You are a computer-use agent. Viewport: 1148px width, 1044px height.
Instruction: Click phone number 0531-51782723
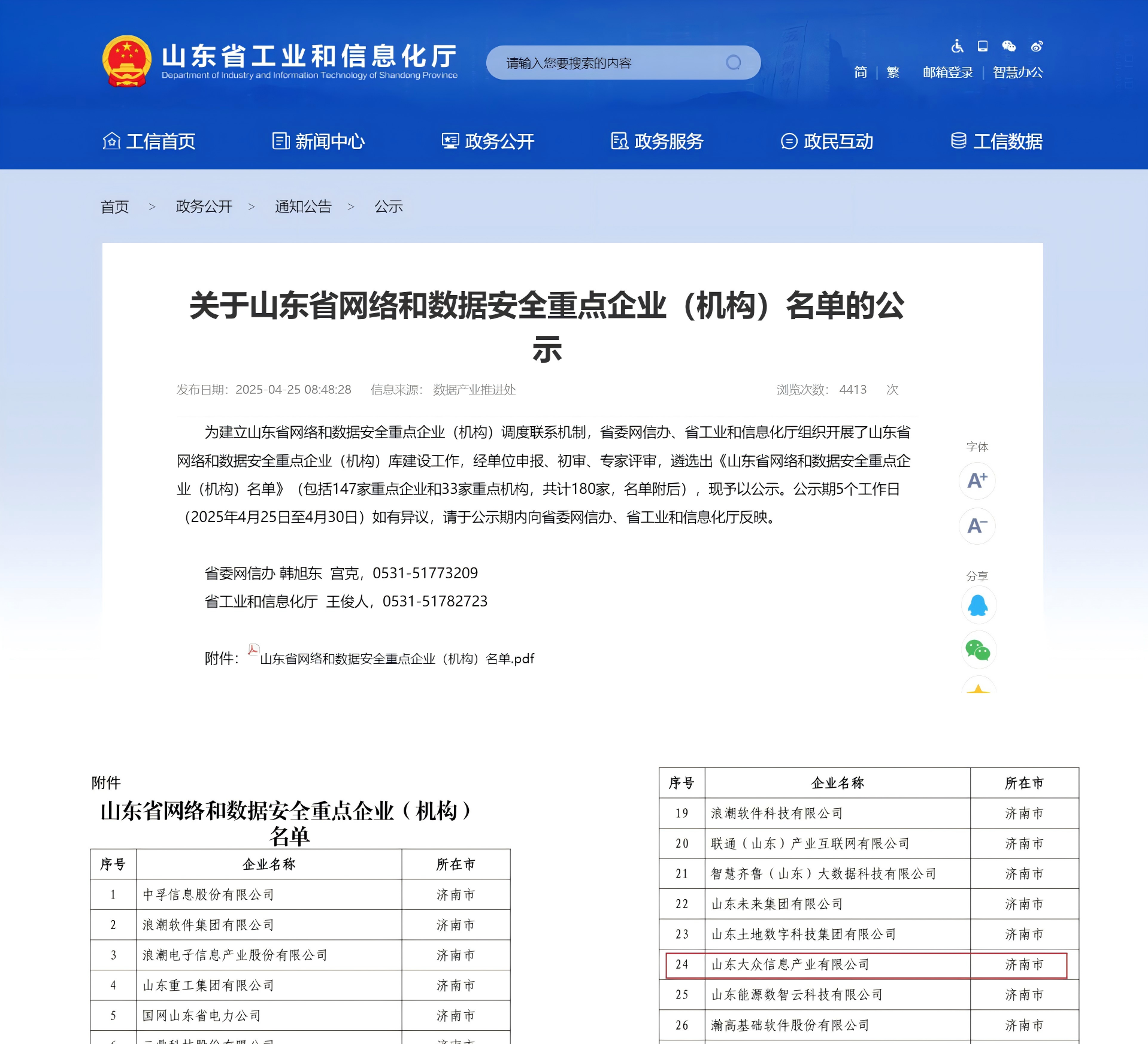coord(435,601)
